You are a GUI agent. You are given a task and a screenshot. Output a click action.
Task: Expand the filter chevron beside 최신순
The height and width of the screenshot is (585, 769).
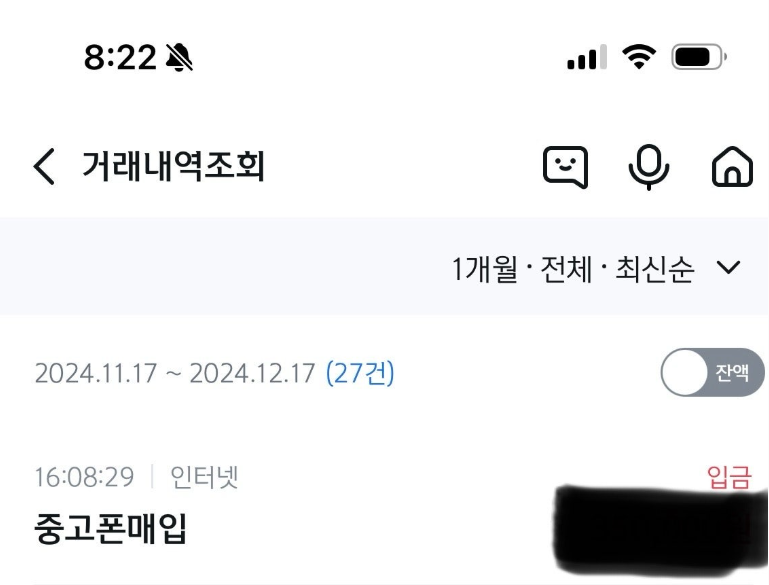728,267
